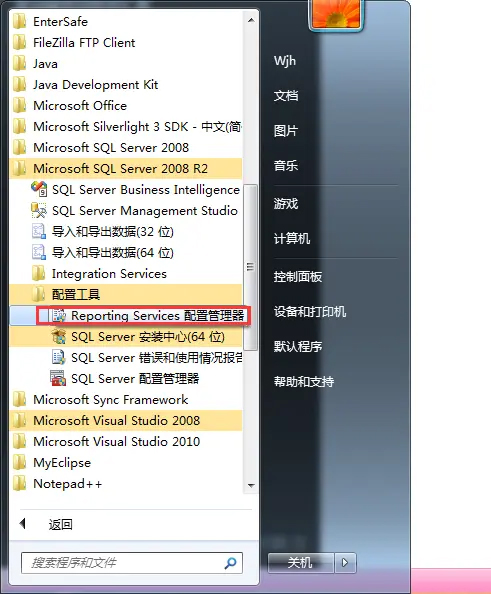The width and height of the screenshot is (491, 594).
Task: Open 游戏 from the right pane
Action: coord(286,204)
